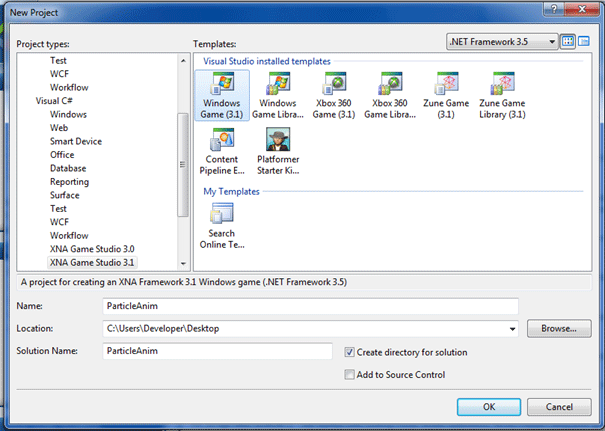This screenshot has width=605, height=431.
Task: Open the .NET Framework 3.5 dropdown
Action: [x=502, y=41]
